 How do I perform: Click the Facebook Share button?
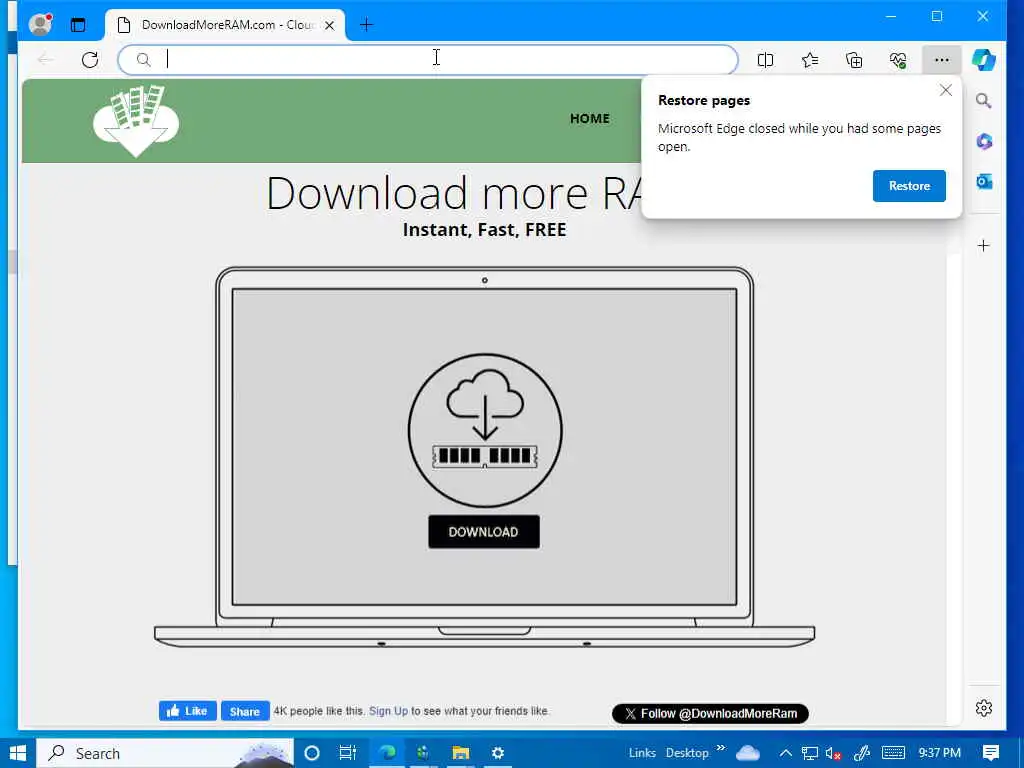(x=245, y=711)
